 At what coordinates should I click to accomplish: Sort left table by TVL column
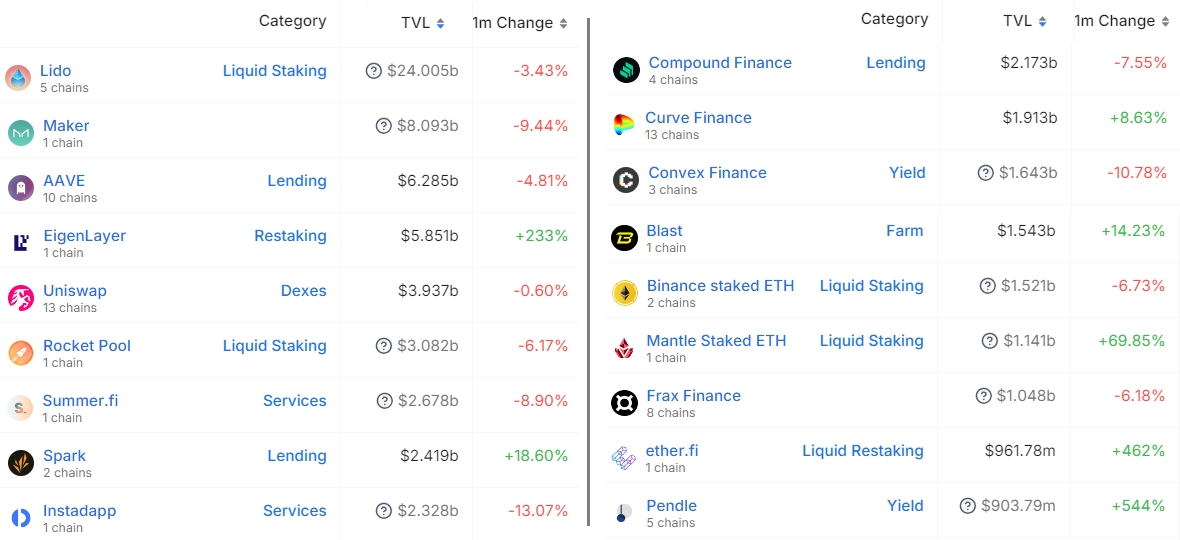pos(422,23)
